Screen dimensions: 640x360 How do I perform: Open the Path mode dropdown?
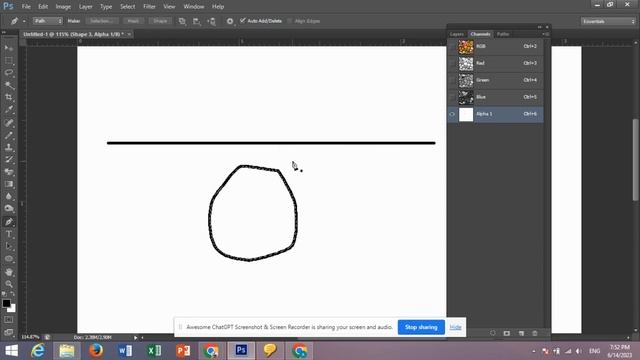tap(47, 21)
